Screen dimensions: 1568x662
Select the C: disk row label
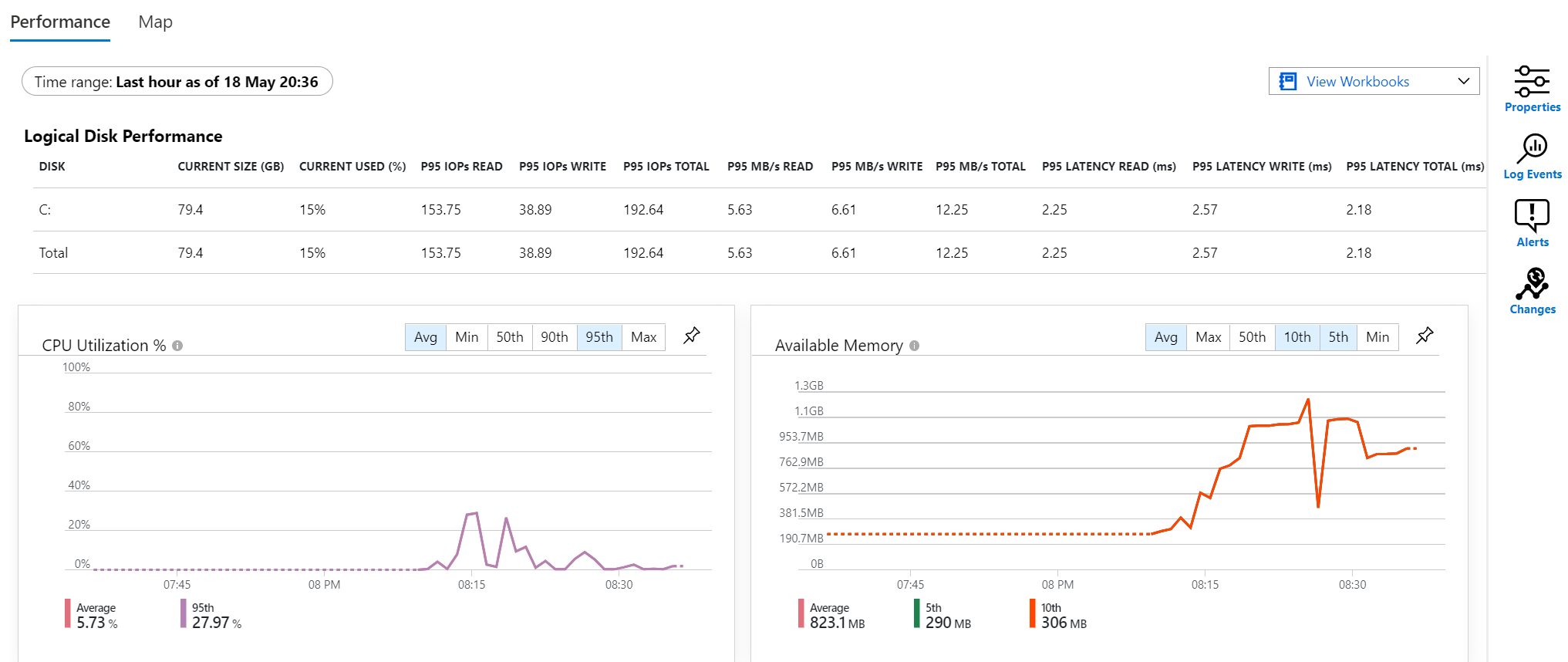[45, 210]
